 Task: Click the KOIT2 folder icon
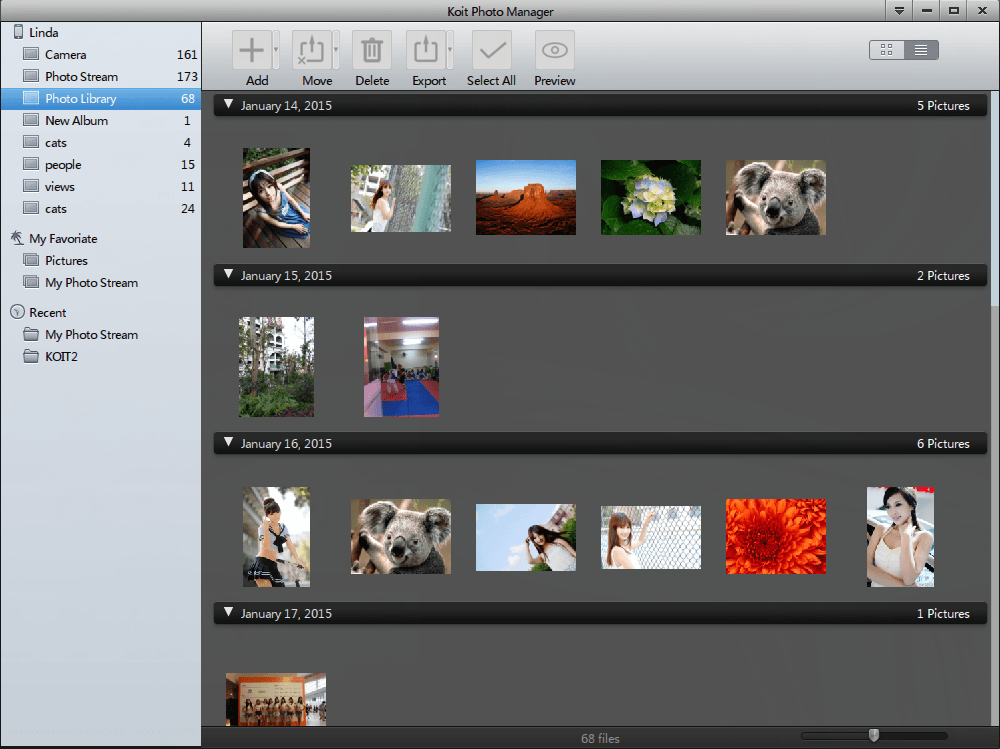[x=31, y=357]
